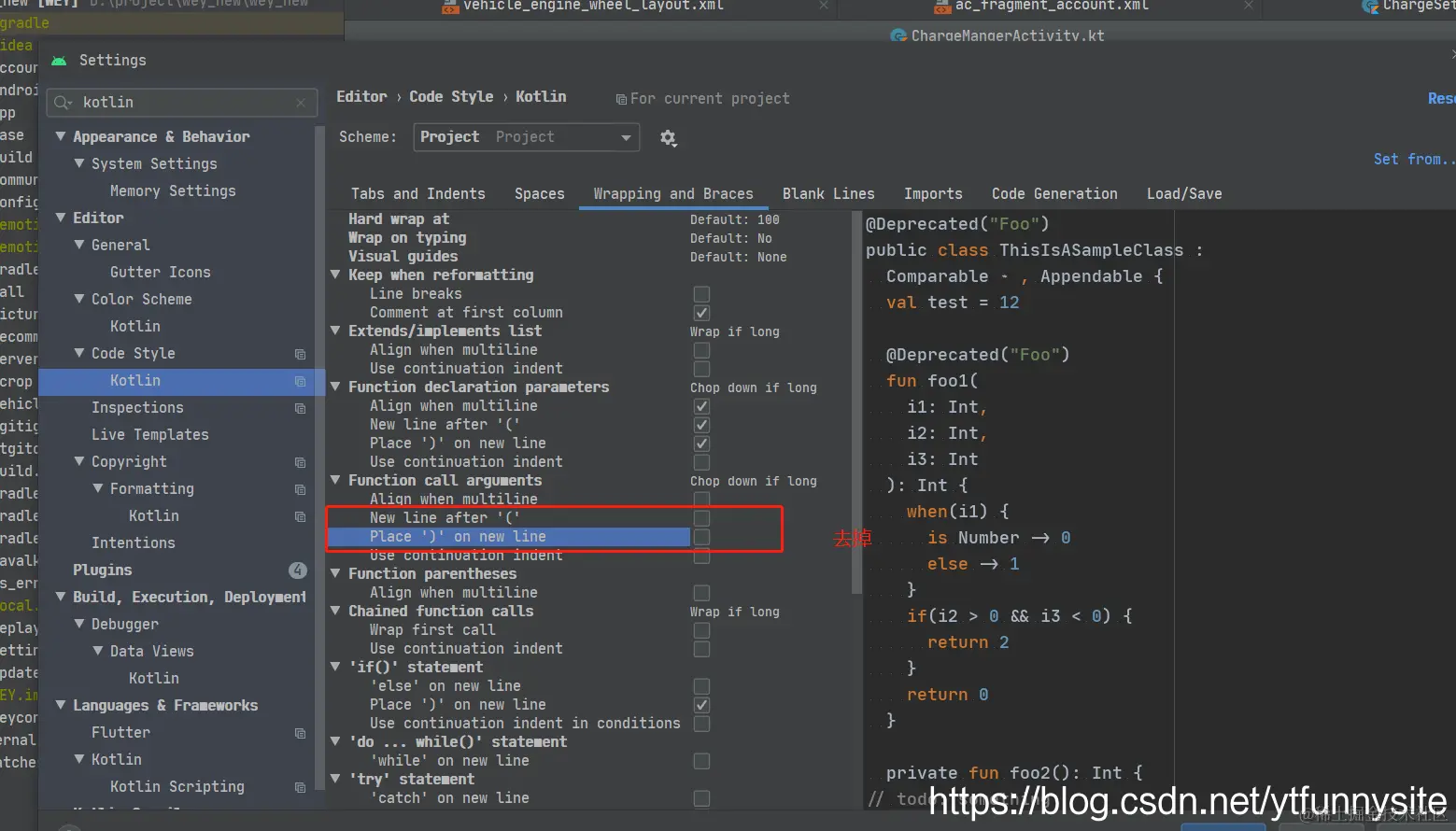Click project-level icon beside Kotlin Scripting
This screenshot has width=1456, height=831.
300,787
